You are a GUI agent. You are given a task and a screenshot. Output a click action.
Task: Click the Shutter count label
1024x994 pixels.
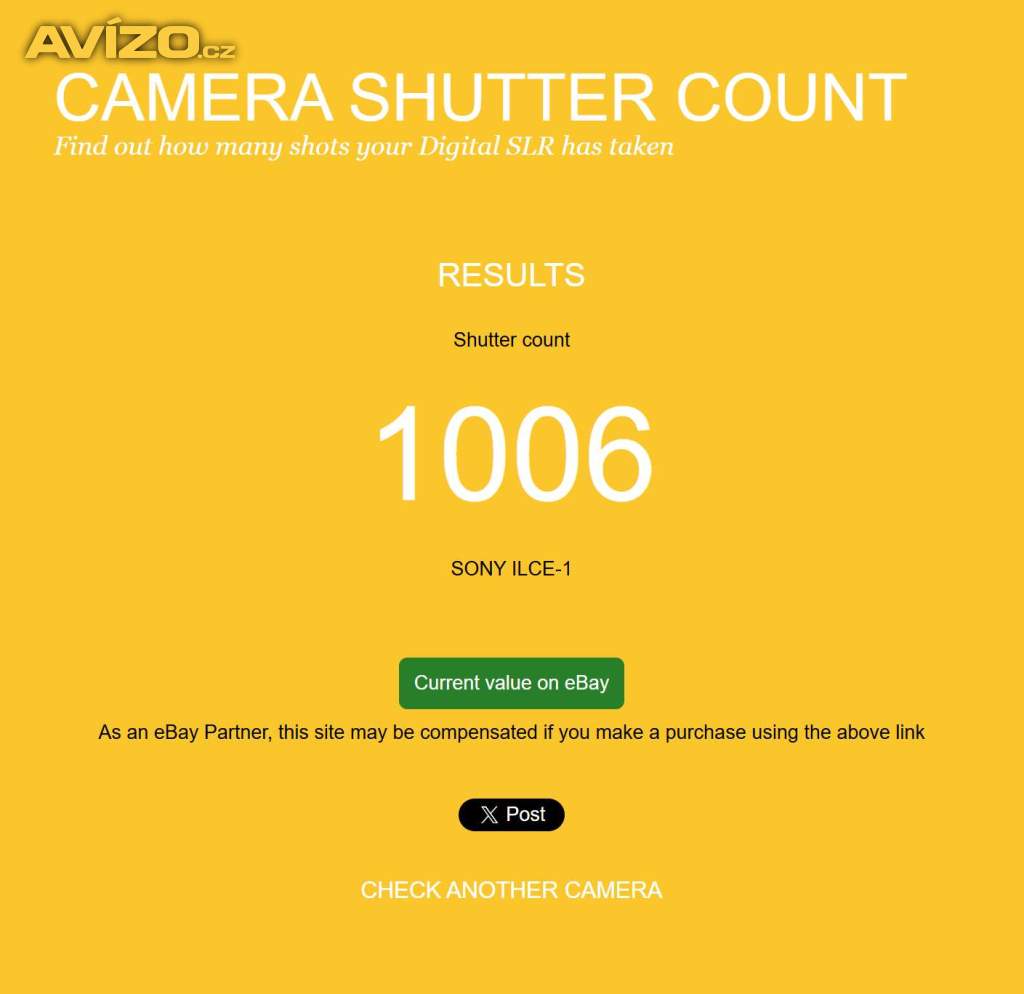click(511, 340)
